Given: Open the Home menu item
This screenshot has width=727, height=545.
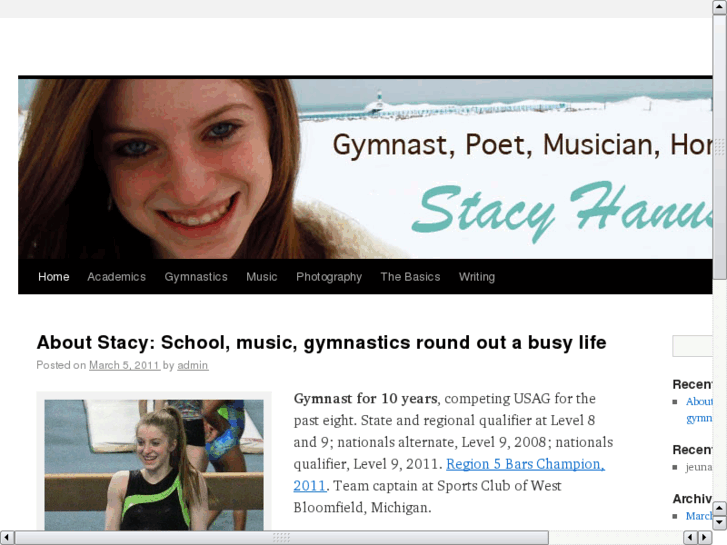Looking at the screenshot, I should [x=53, y=277].
